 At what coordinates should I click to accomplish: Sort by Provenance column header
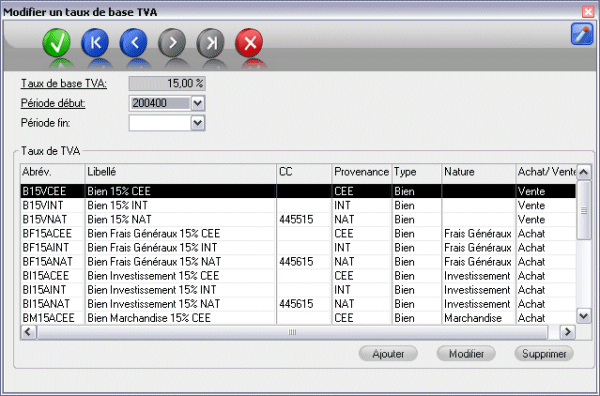(362, 172)
